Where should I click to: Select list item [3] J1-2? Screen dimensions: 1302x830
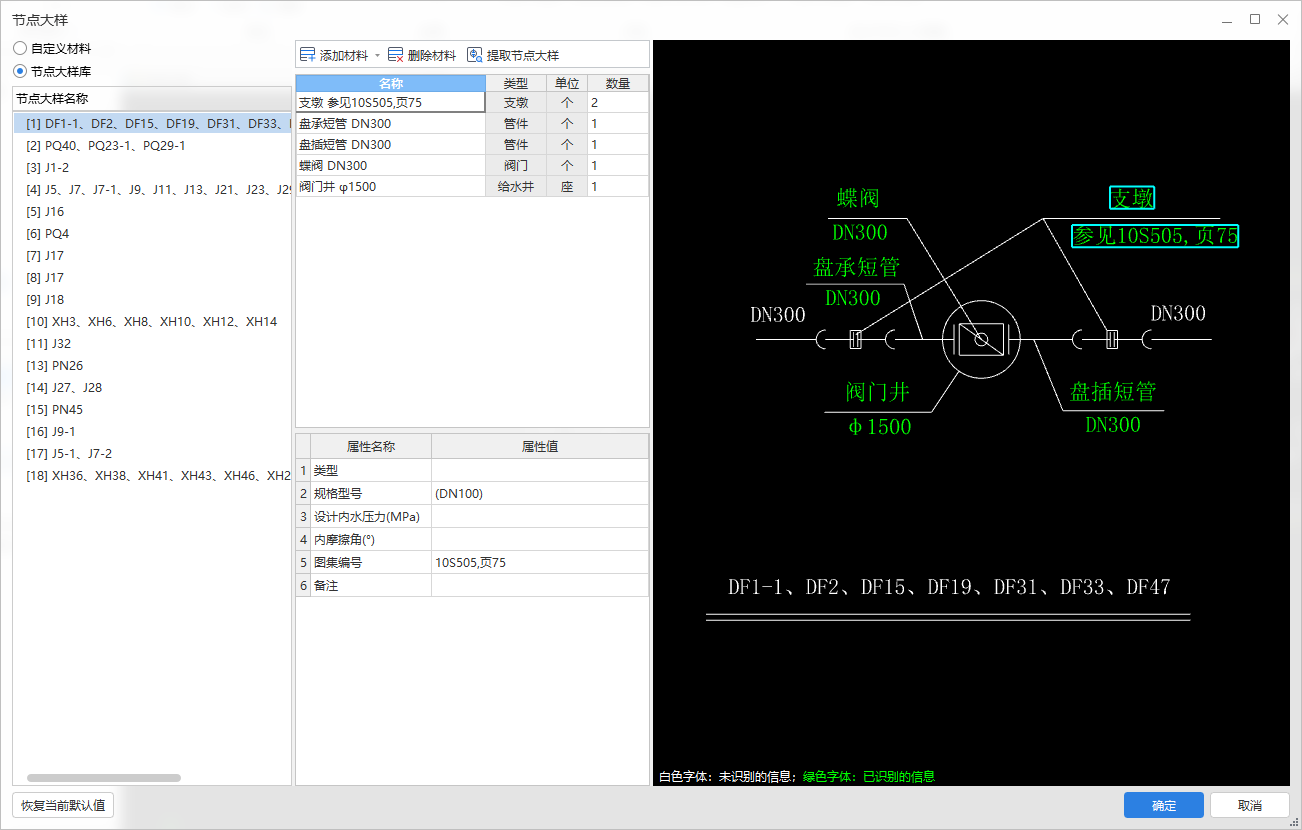tap(152, 167)
